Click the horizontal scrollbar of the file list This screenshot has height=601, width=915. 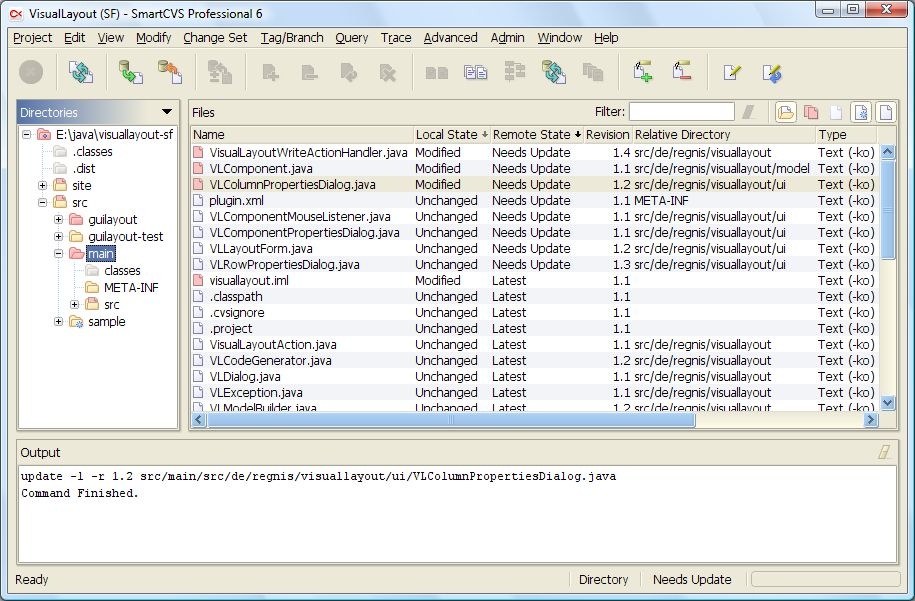coord(450,420)
